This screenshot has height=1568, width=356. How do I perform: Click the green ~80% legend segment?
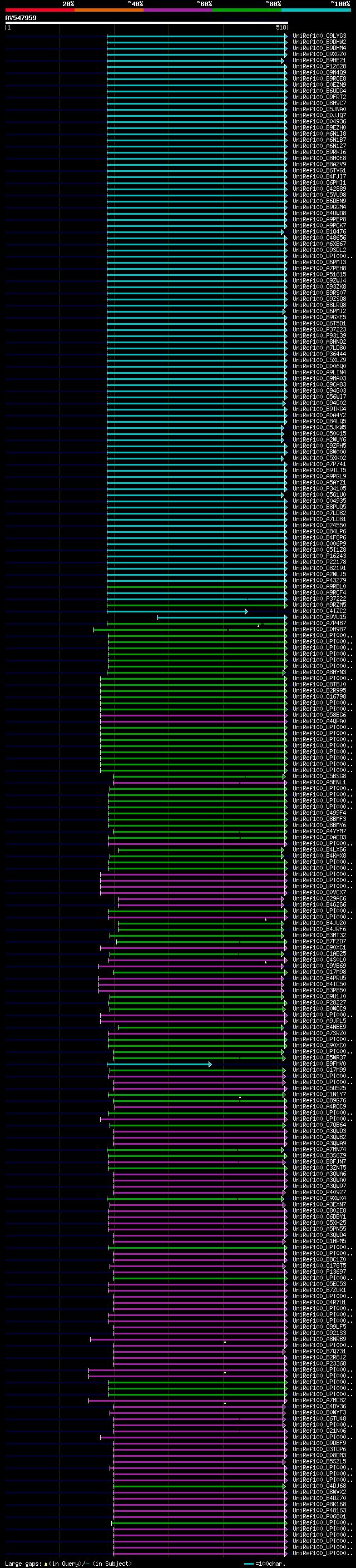point(247,10)
